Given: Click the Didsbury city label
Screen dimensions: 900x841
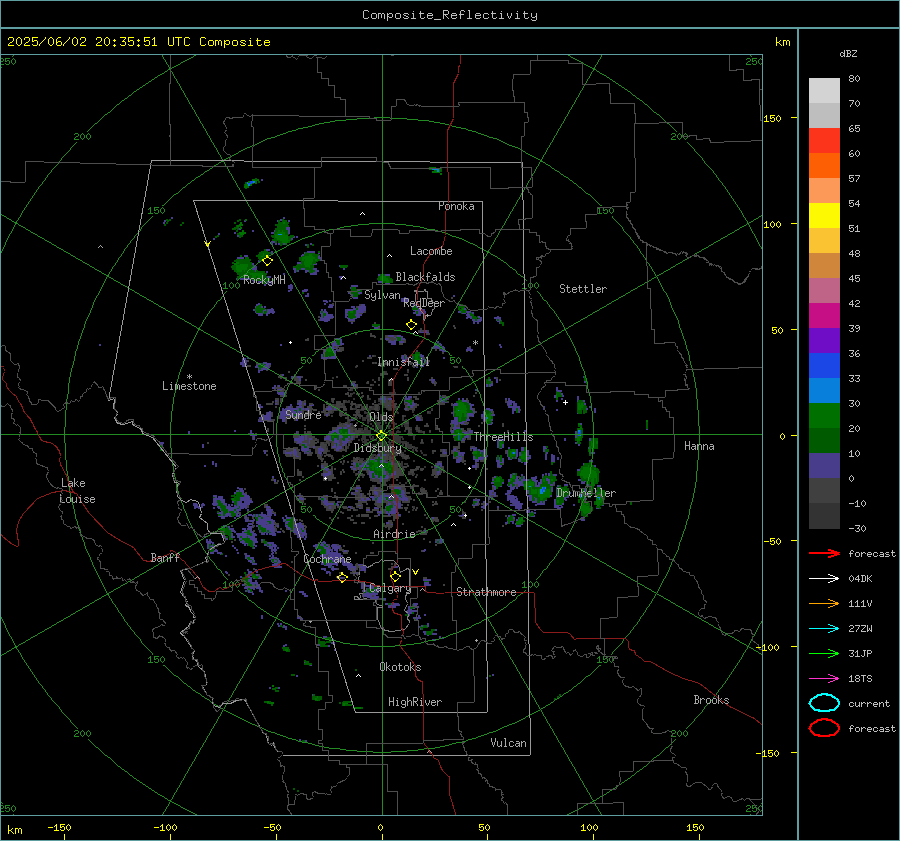Looking at the screenshot, I should click(x=377, y=448).
